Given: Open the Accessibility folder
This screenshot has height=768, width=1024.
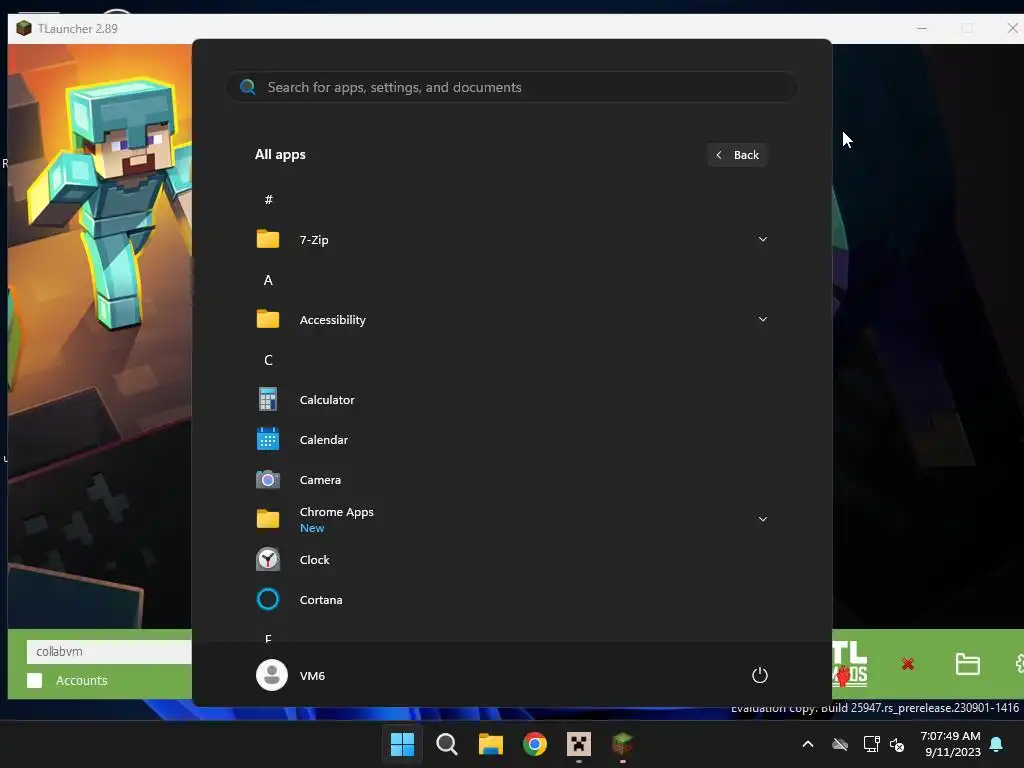Looking at the screenshot, I should pos(511,319).
